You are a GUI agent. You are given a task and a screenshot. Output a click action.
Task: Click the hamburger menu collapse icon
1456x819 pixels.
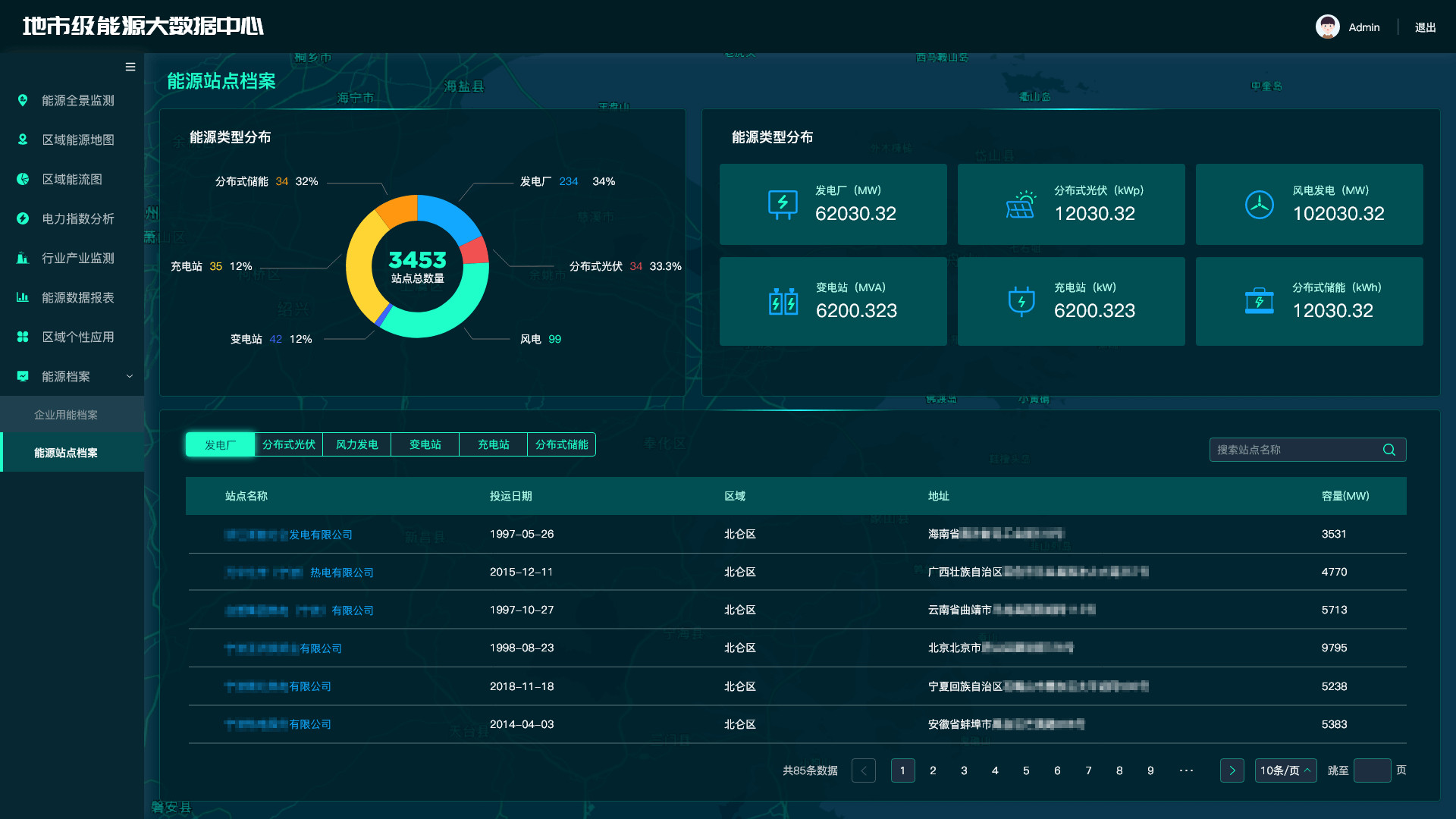(130, 67)
